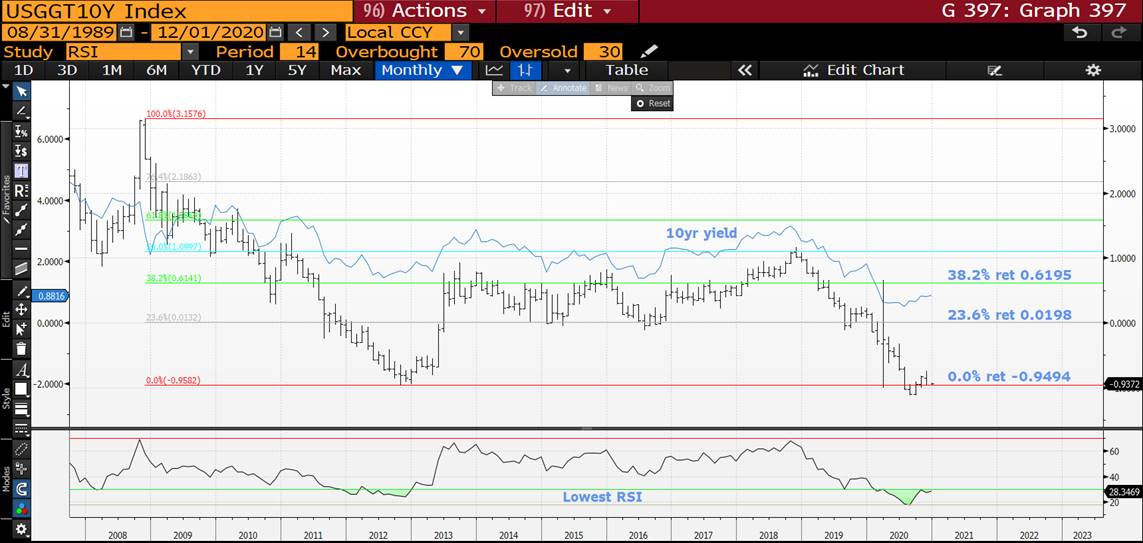Open the 96) Actions menu
This screenshot has height=543, width=1143.
425,11
